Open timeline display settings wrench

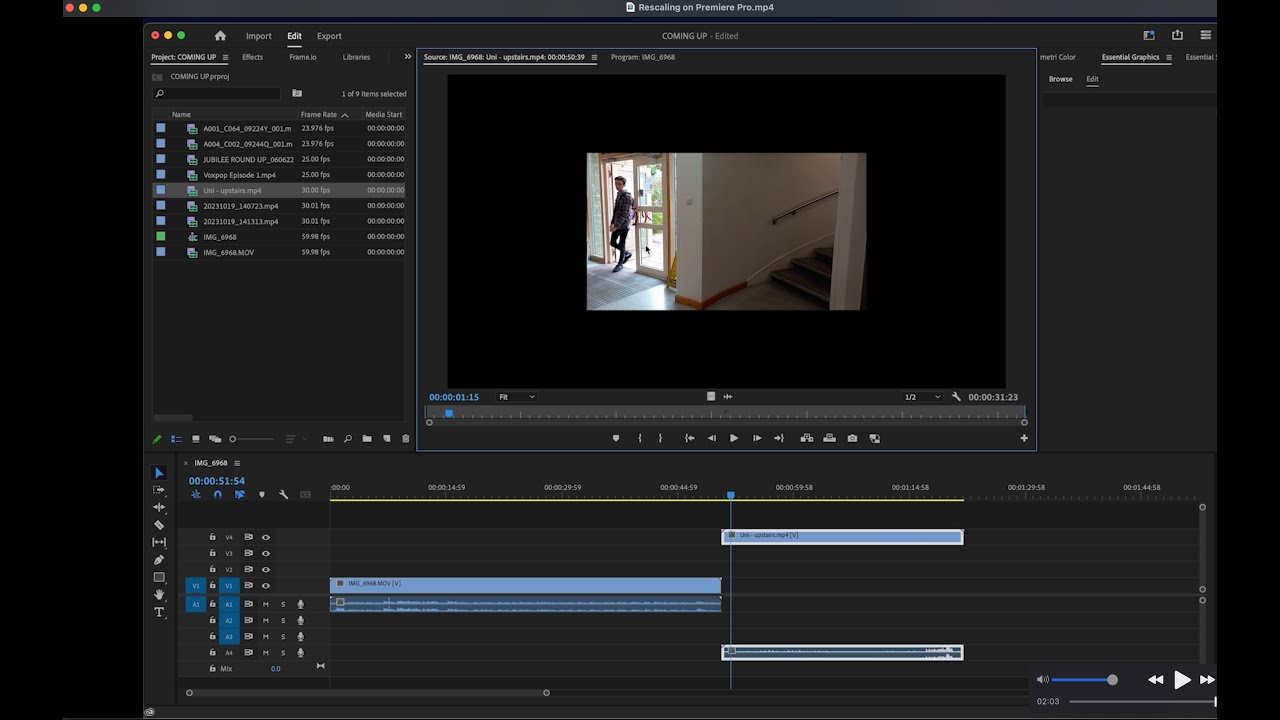pos(284,495)
